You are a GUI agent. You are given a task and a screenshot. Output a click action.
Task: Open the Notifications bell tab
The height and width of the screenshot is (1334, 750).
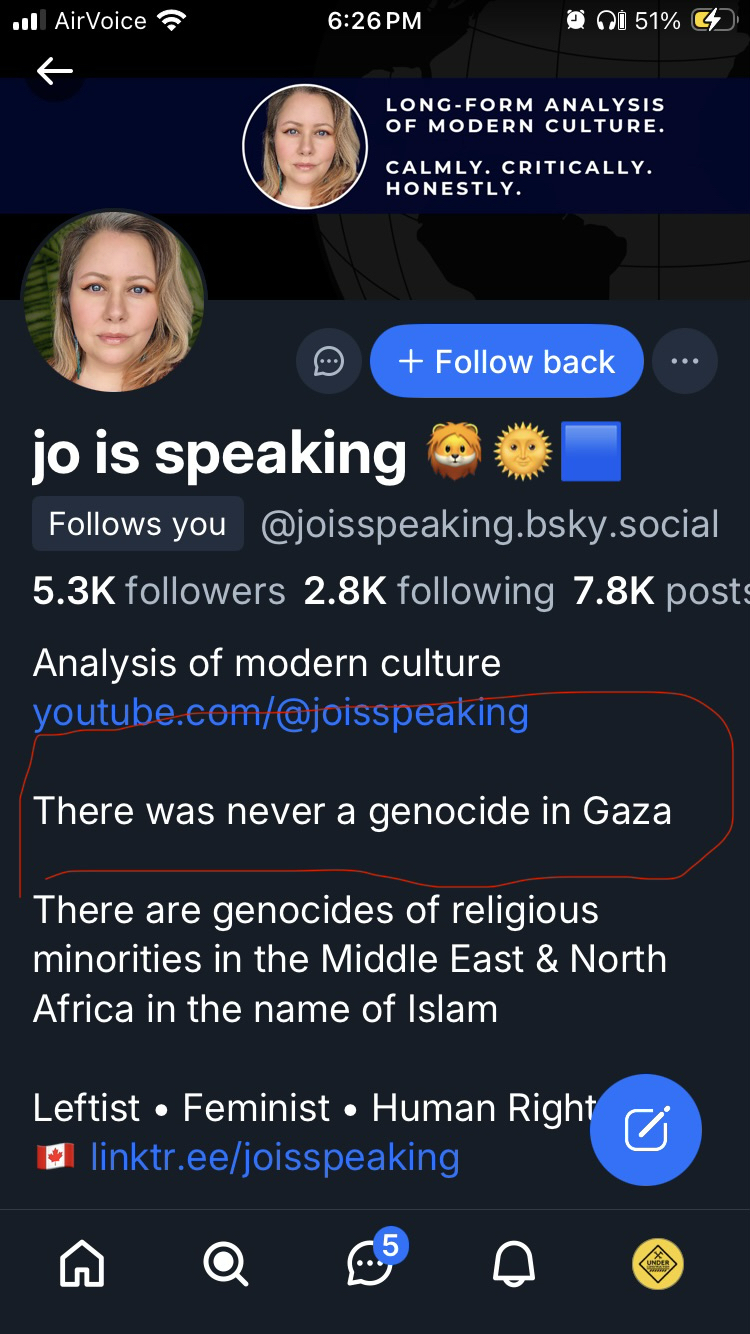(x=514, y=1265)
